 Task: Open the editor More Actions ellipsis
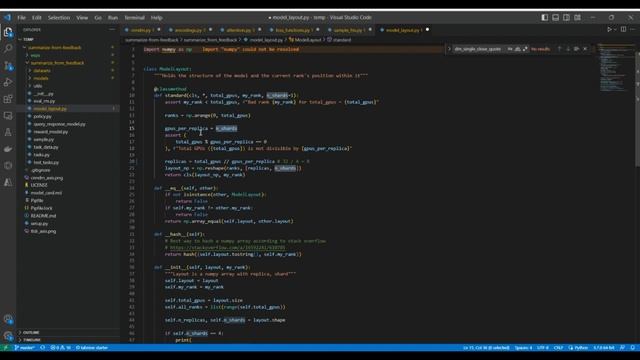[x=633, y=29]
